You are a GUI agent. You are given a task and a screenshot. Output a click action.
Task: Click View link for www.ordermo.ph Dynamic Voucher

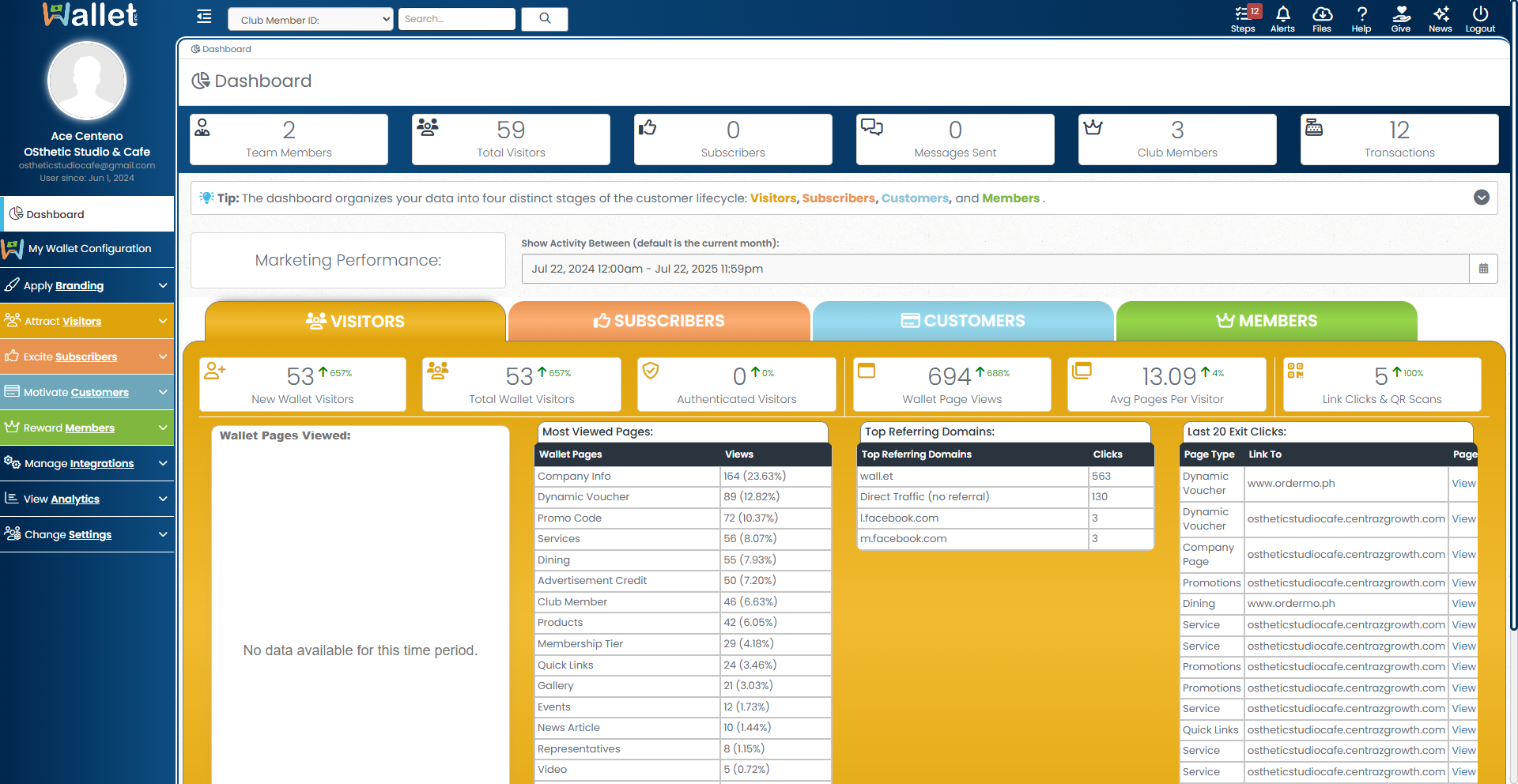[1463, 483]
